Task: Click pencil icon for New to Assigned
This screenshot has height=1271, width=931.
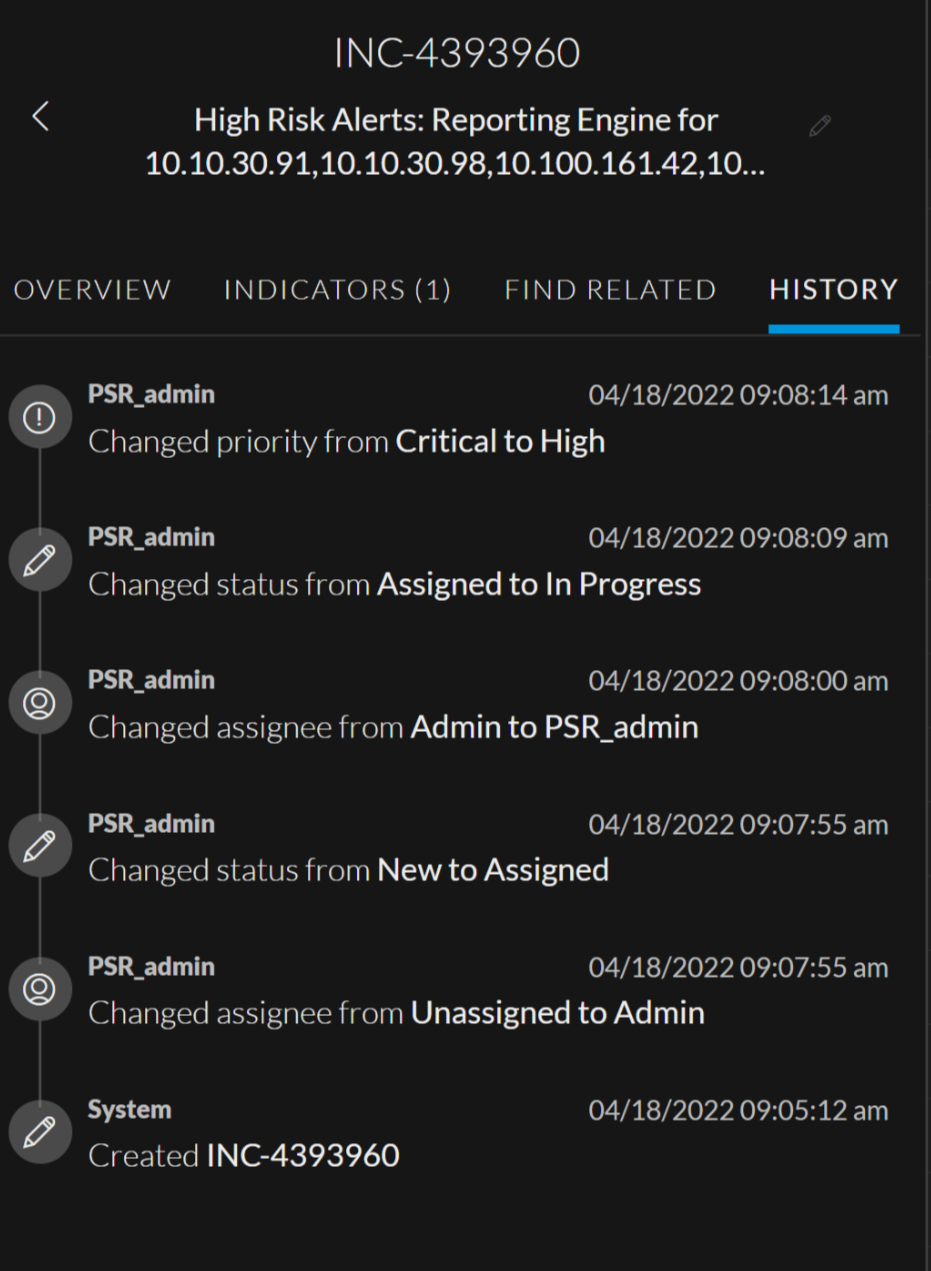Action: (x=39, y=847)
